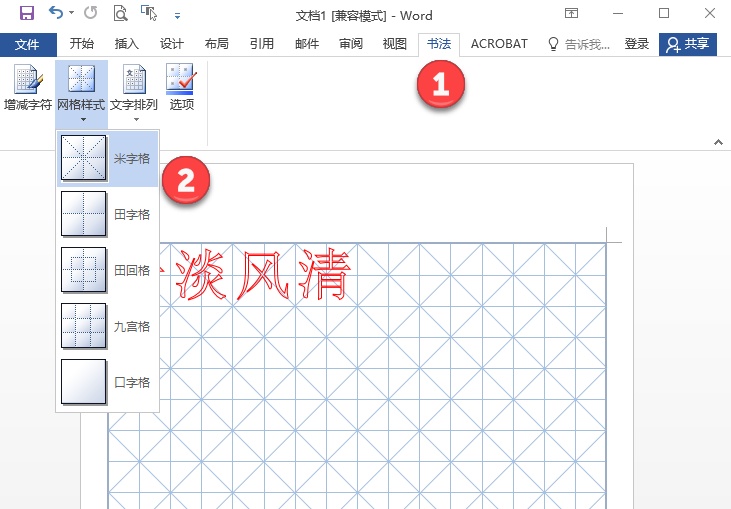Click the 九宫格 menu label
This screenshot has width=731, height=509.
point(132,326)
